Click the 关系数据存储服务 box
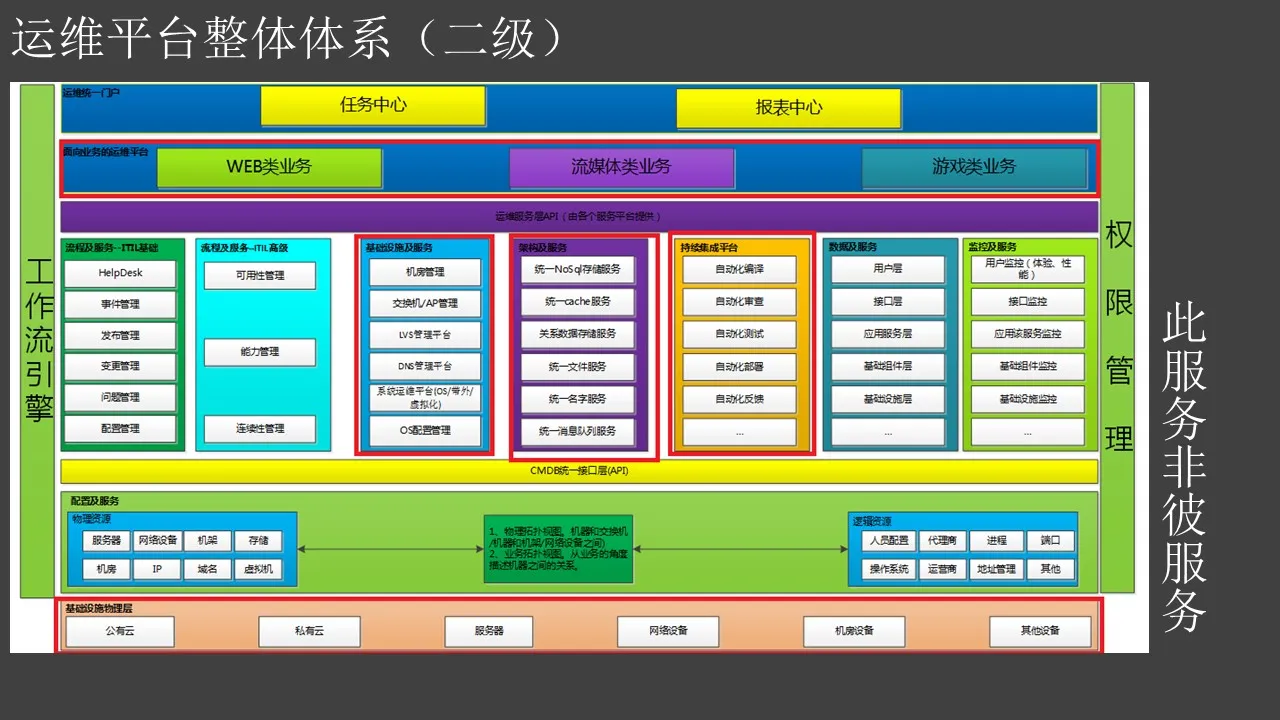1280x720 pixels. (x=579, y=334)
